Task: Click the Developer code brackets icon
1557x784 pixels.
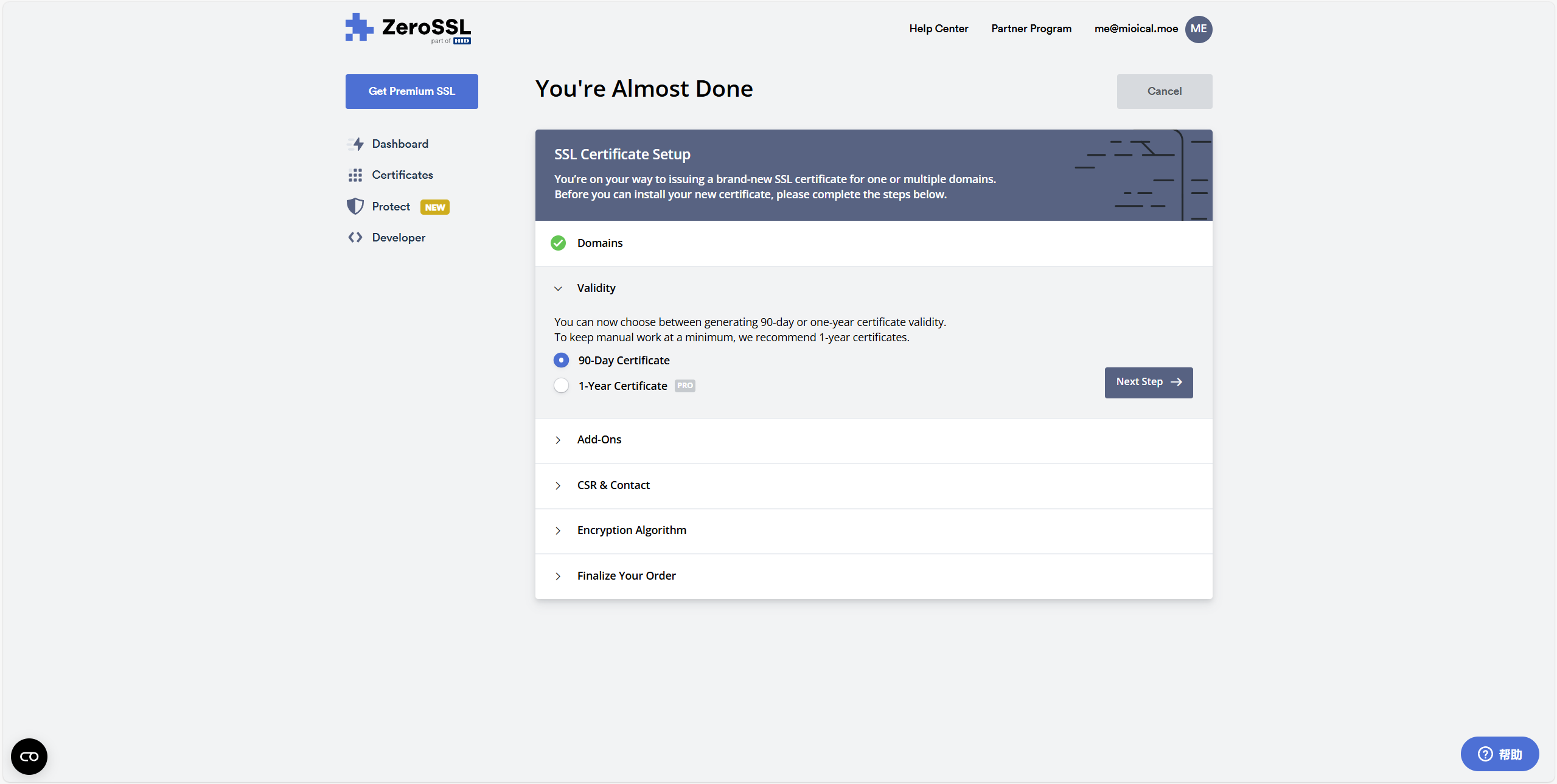Action: [x=355, y=238]
